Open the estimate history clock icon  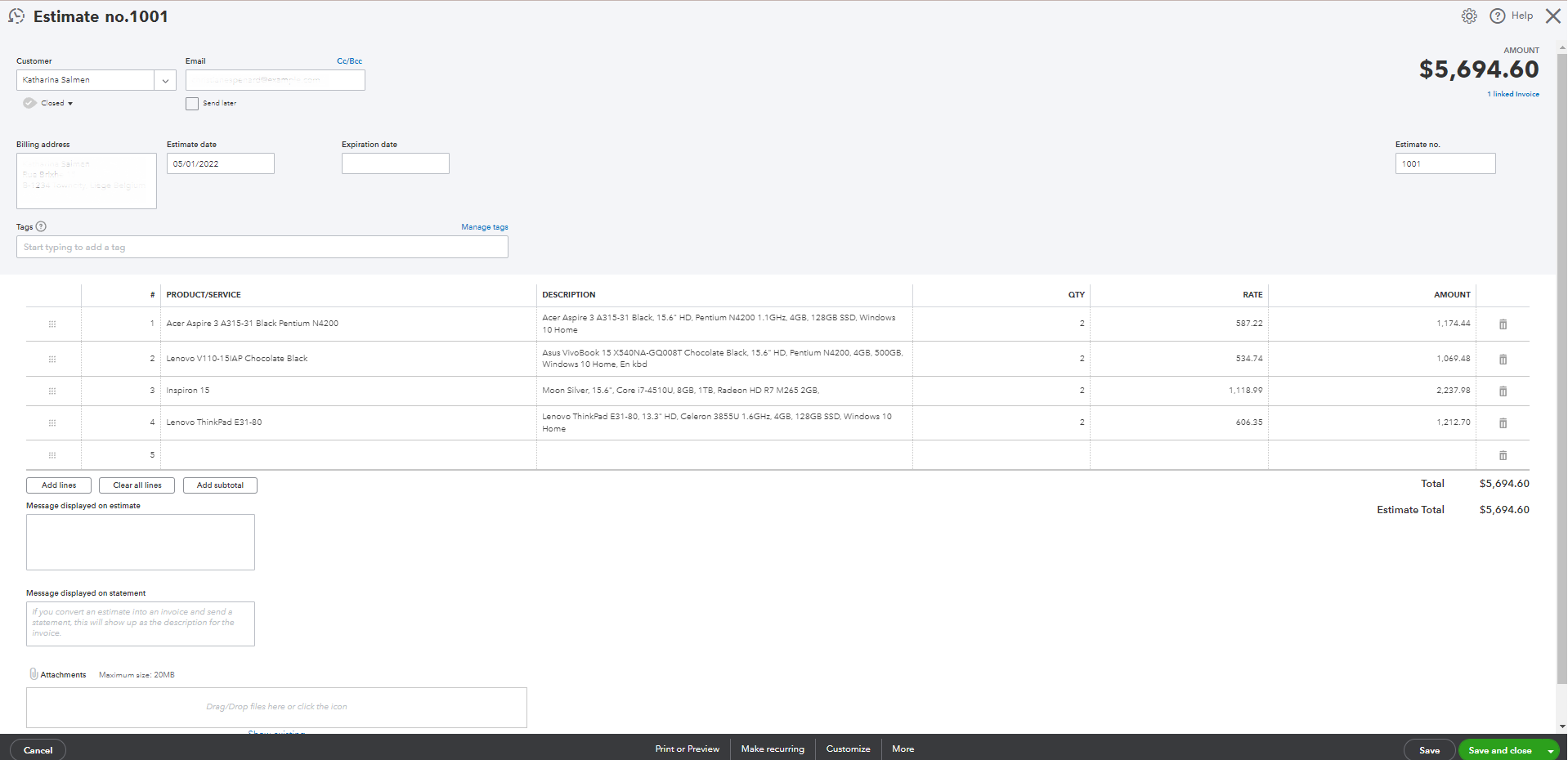(x=16, y=16)
